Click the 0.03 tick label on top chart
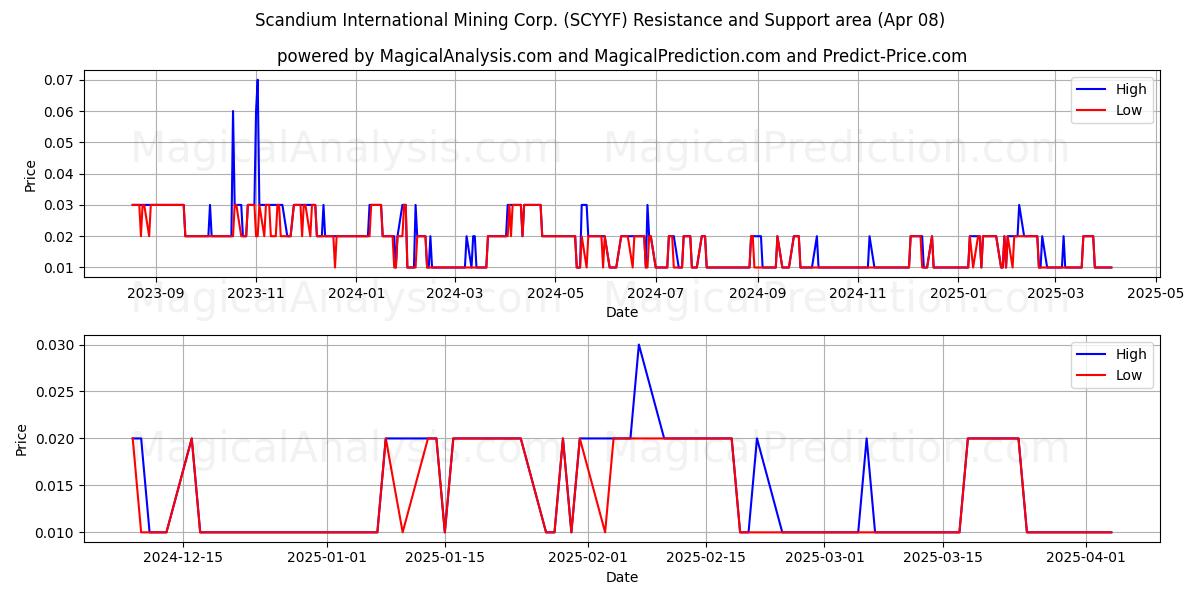Image resolution: width=1200 pixels, height=600 pixels. (x=61, y=205)
